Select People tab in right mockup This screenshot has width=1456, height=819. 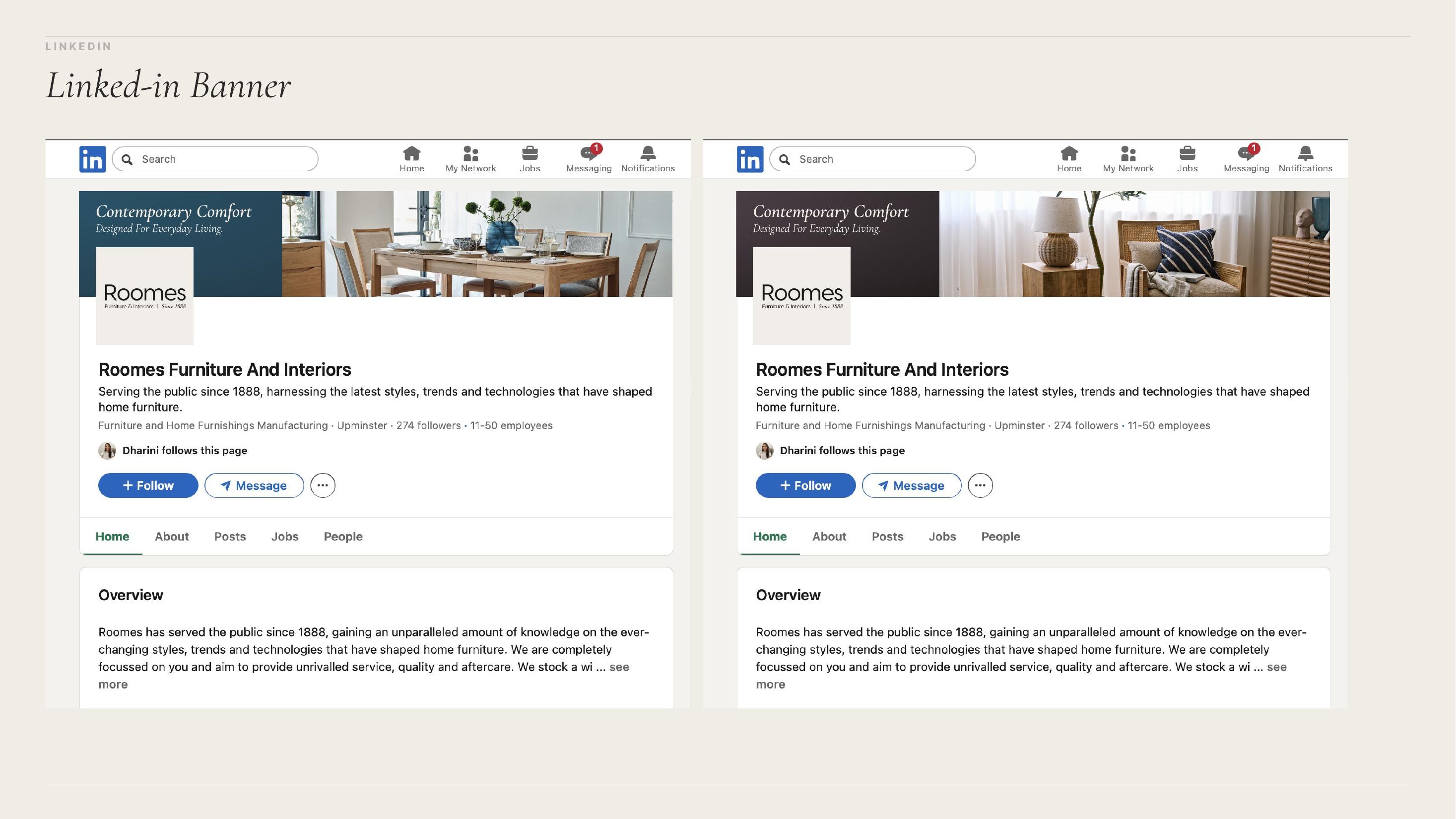pos(1000,537)
